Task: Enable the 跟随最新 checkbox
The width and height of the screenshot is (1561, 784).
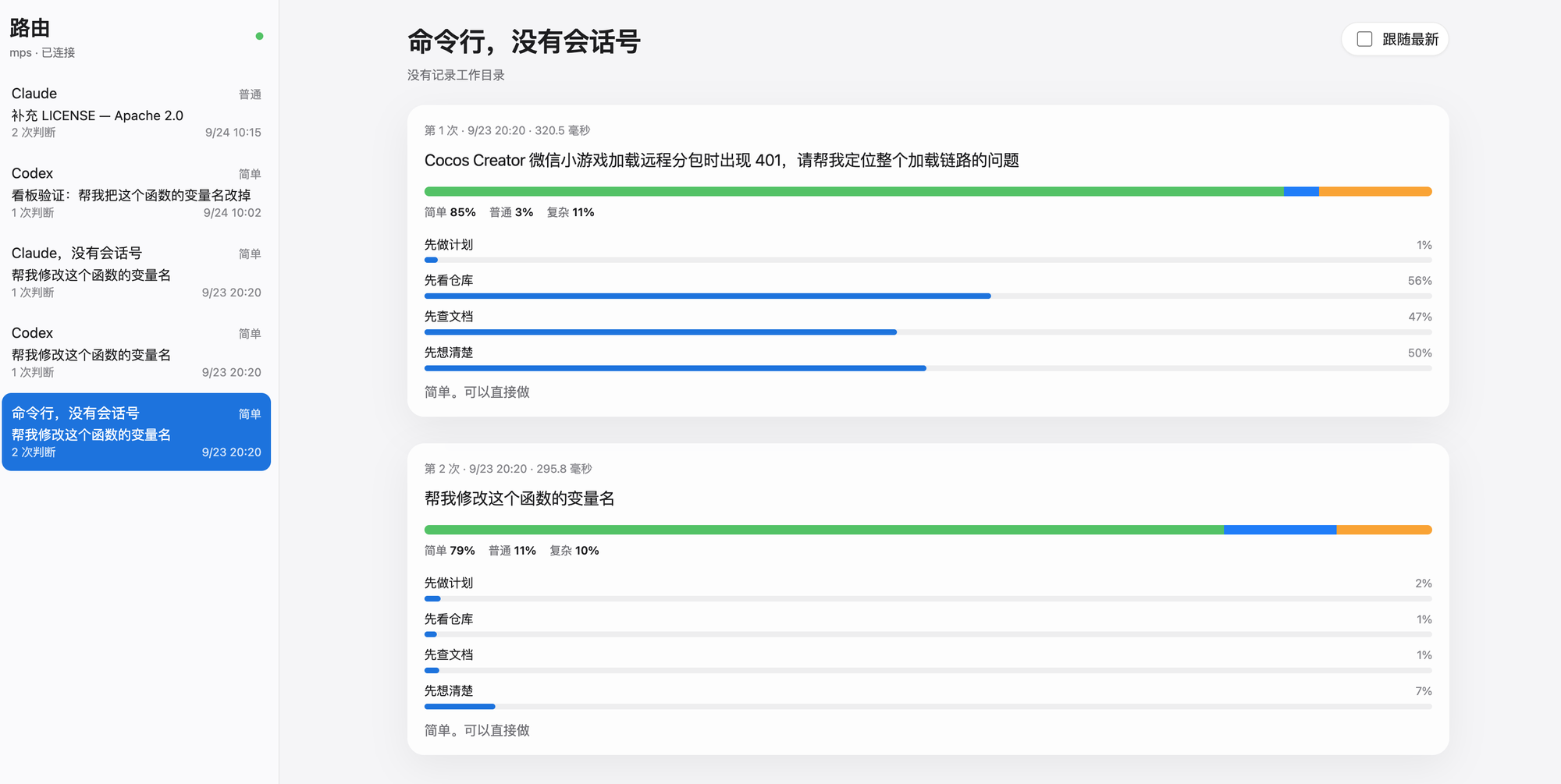Action: coord(1364,39)
